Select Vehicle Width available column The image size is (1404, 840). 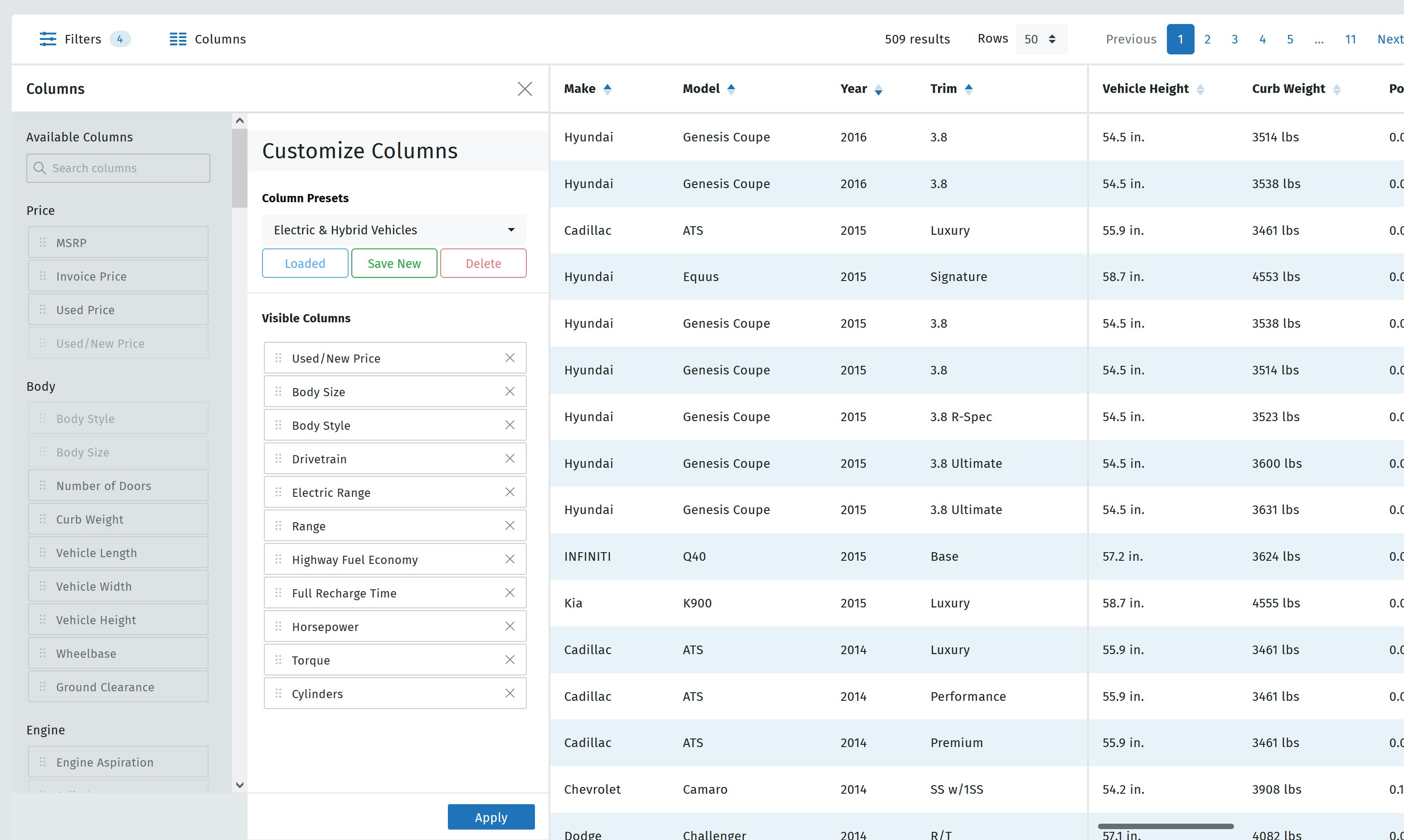click(x=118, y=586)
